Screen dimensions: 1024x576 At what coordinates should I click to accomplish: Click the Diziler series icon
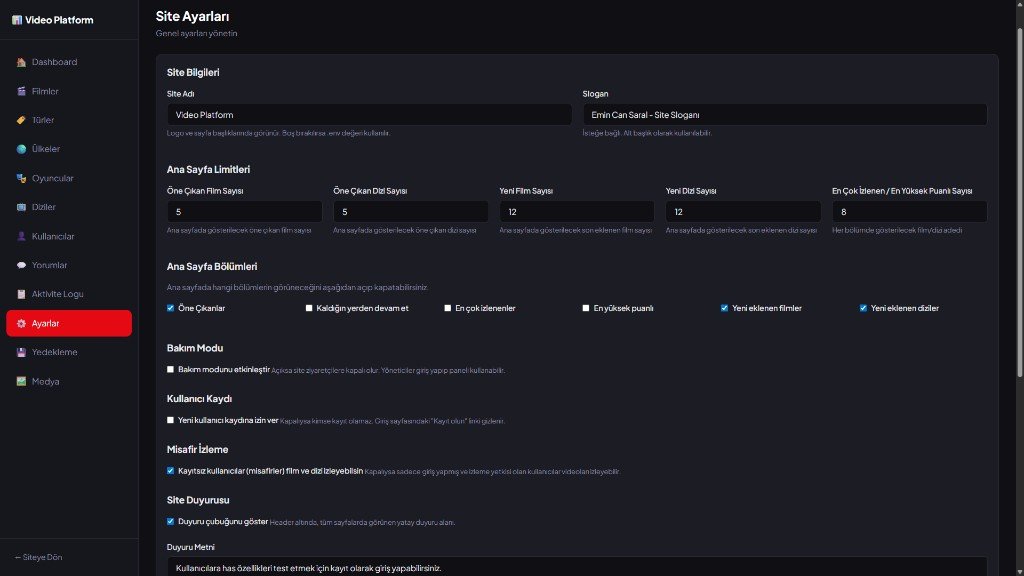[x=22, y=207]
